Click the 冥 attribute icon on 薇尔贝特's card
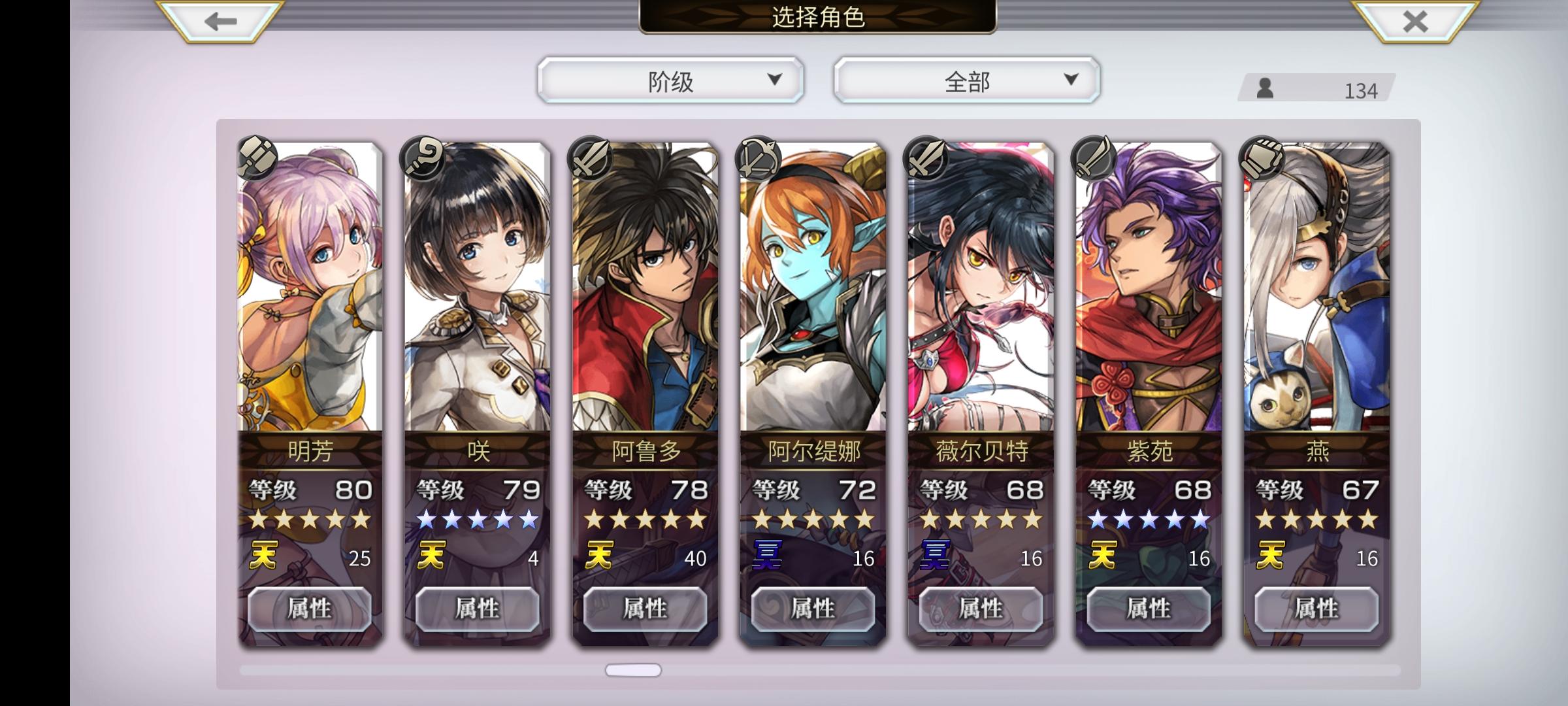 [x=935, y=556]
